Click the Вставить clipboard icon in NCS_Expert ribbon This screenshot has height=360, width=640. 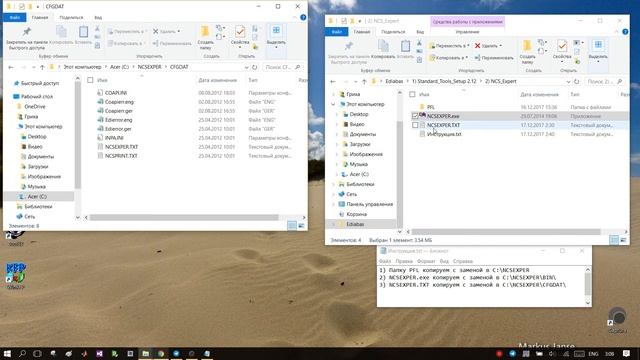click(x=405, y=46)
